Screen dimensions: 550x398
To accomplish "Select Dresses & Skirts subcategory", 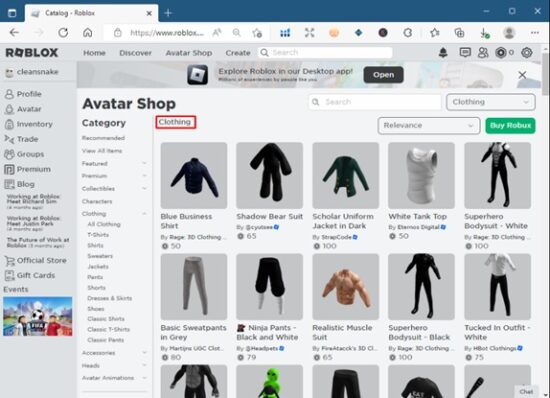I will (109, 298).
